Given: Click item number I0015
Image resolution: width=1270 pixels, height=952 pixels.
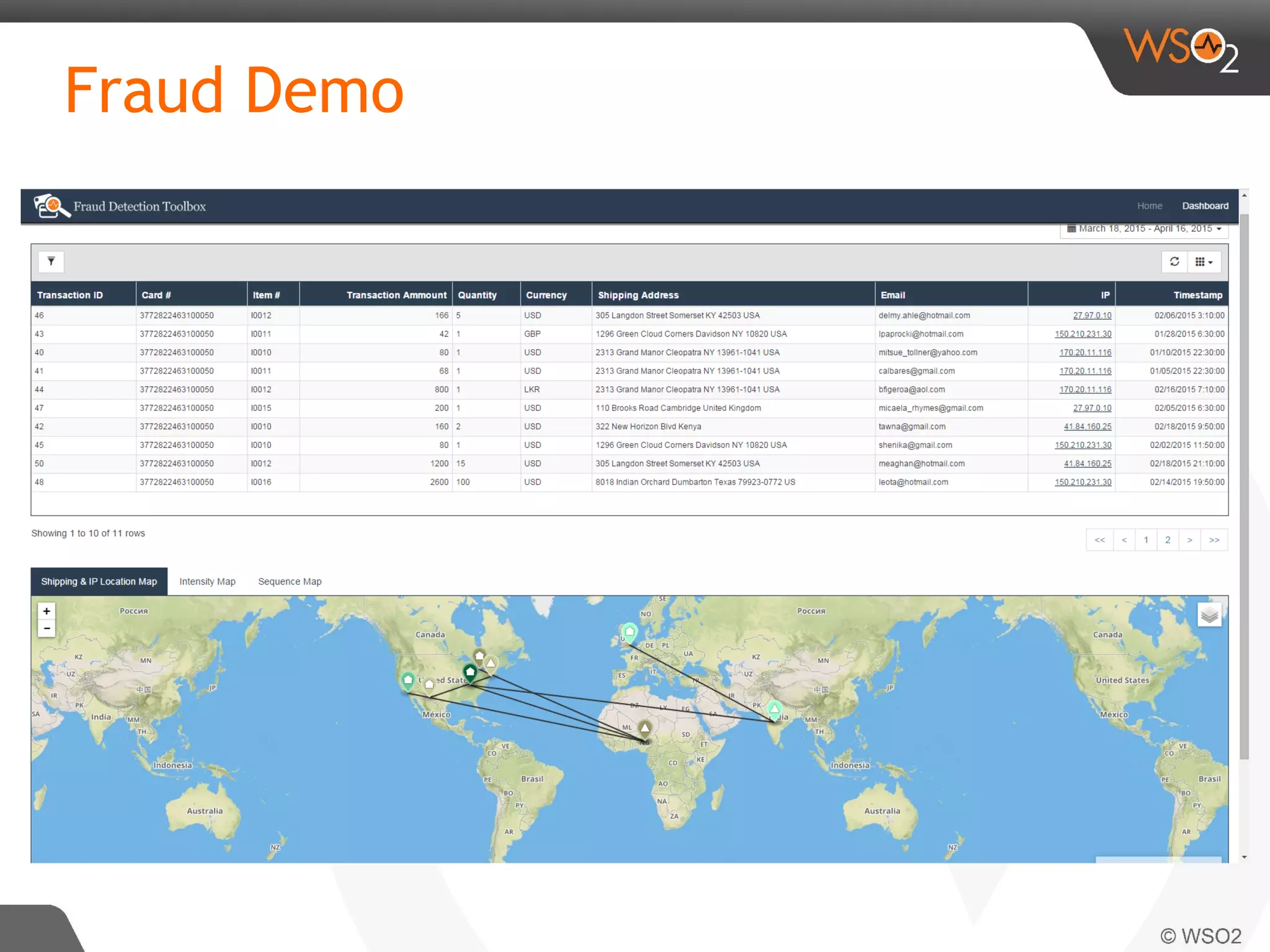Looking at the screenshot, I should coord(260,408).
